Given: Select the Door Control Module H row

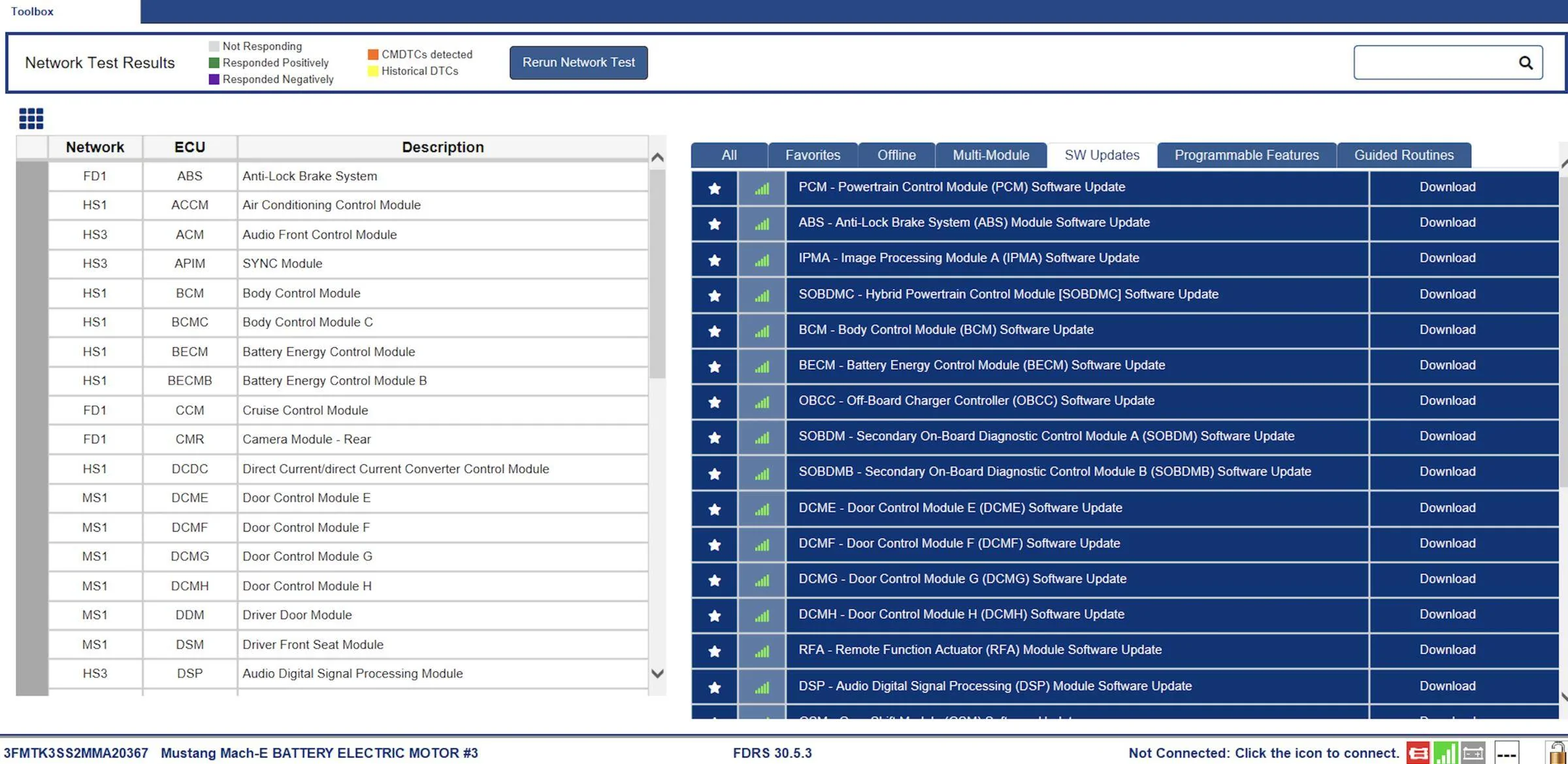Looking at the screenshot, I should point(348,586).
